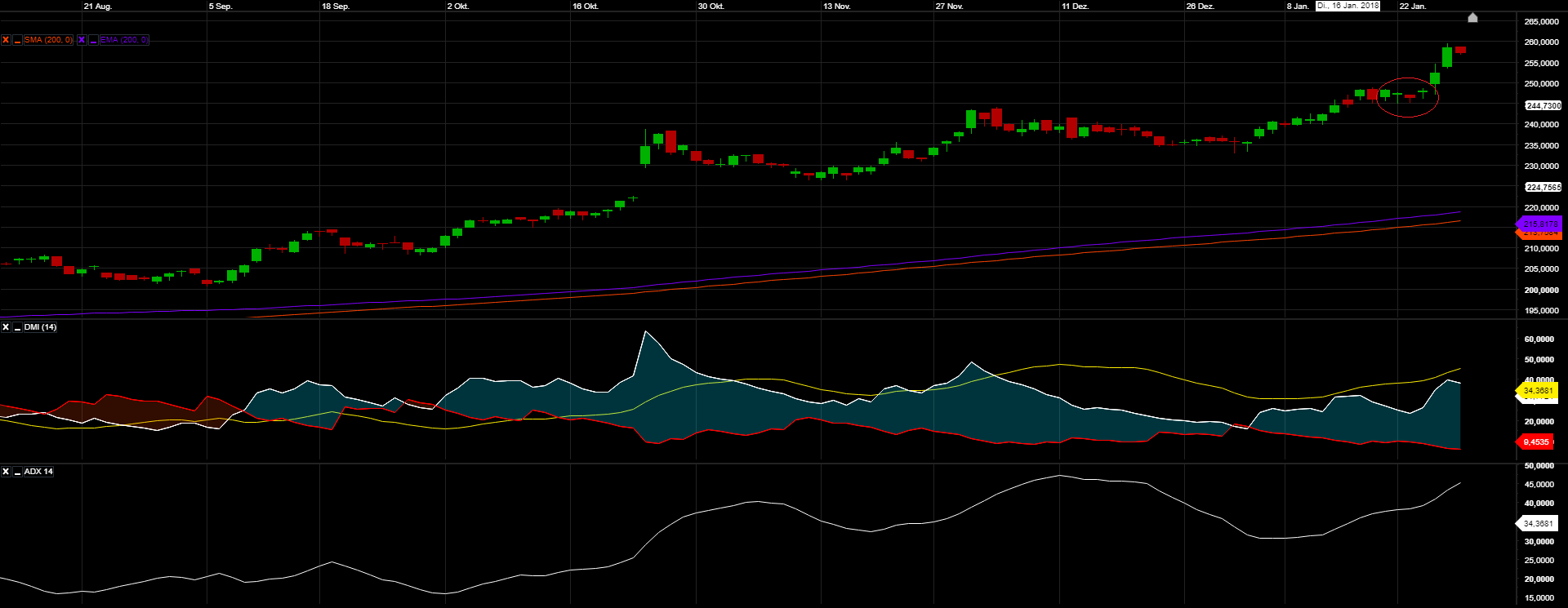Click the ADX 14 indicator label
This screenshot has width=1568, height=608.
tap(38, 472)
